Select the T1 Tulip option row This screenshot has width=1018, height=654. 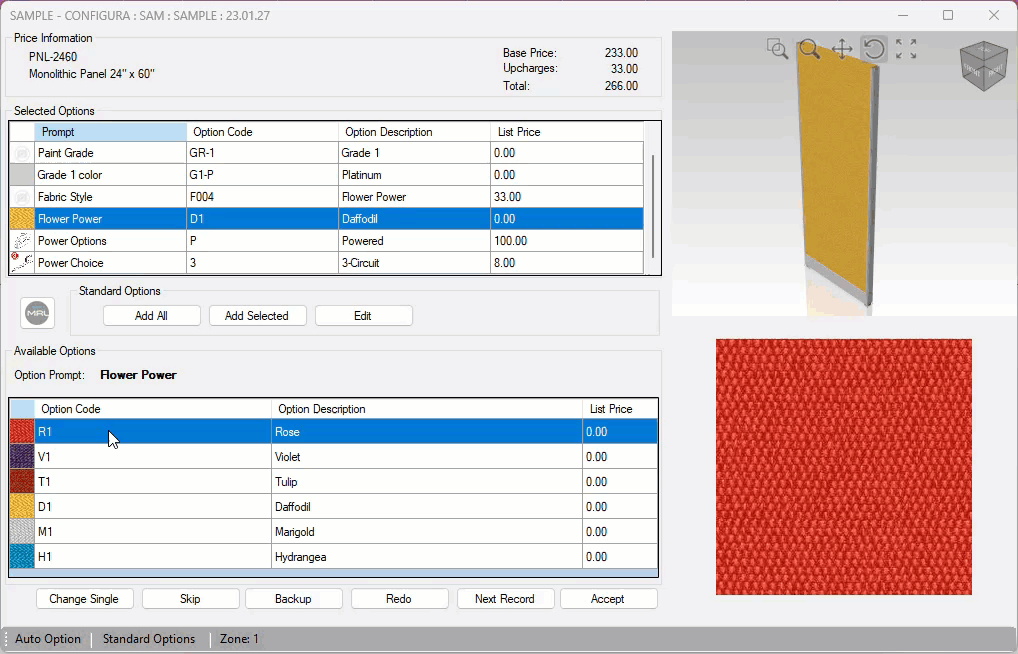pyautogui.click(x=334, y=482)
